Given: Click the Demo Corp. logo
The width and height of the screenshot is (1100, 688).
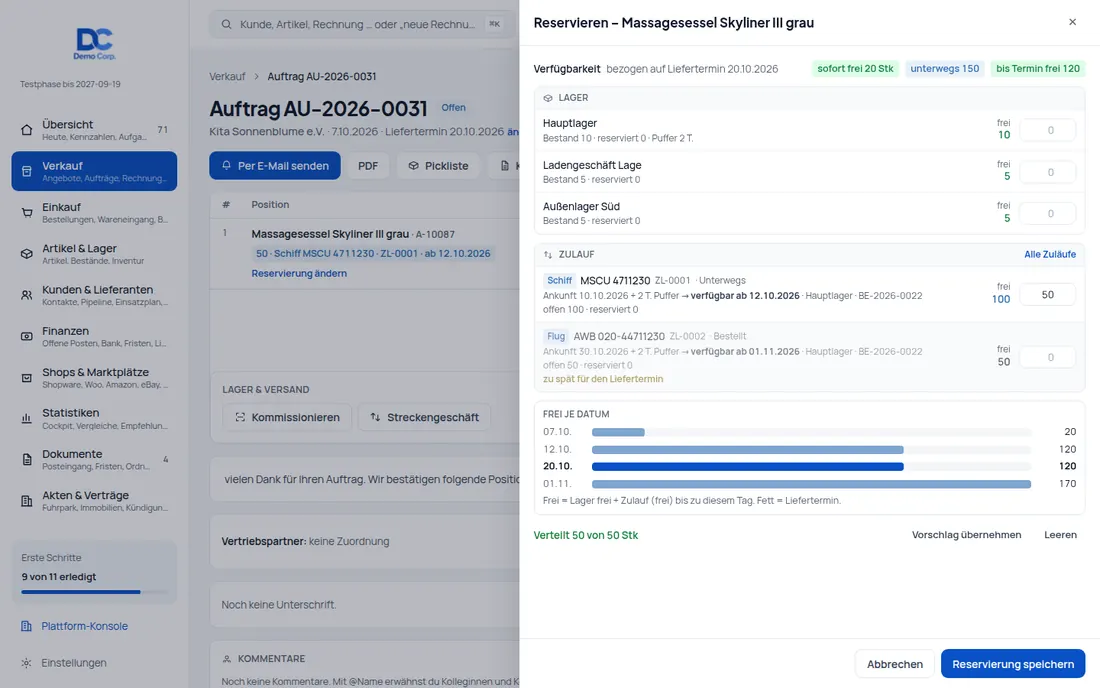Looking at the screenshot, I should [x=94, y=44].
